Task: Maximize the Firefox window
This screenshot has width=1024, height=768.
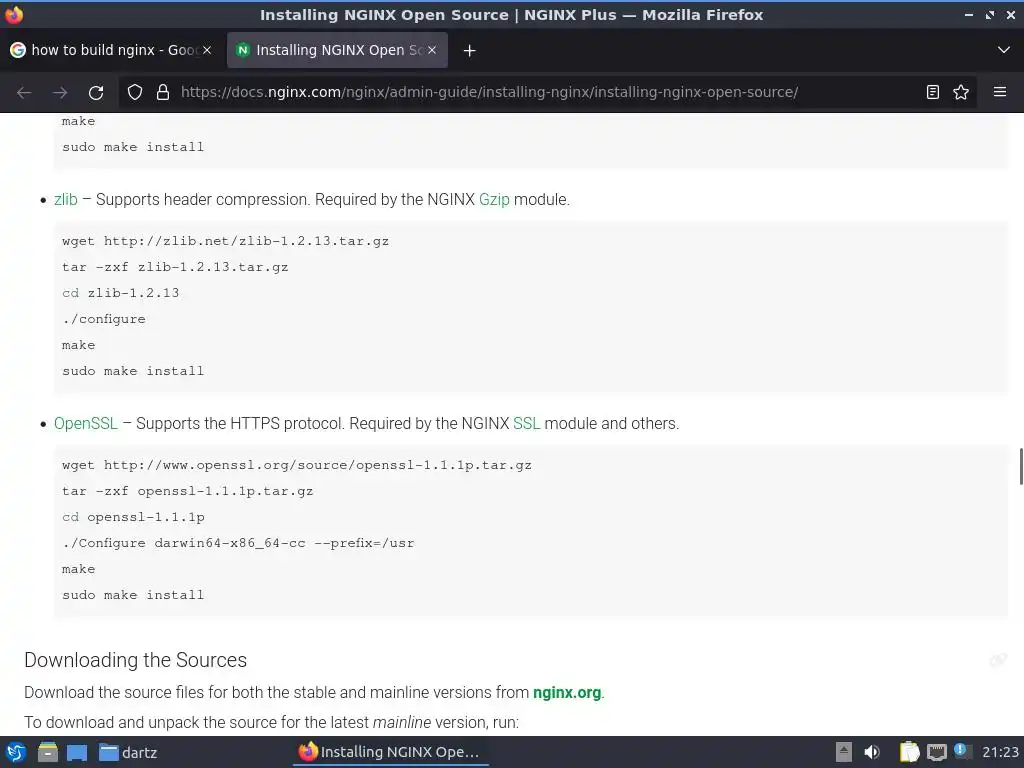Action: point(990,14)
